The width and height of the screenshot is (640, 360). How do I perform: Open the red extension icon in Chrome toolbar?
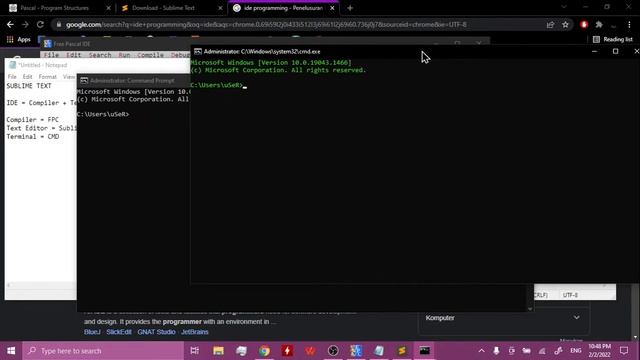584,24
